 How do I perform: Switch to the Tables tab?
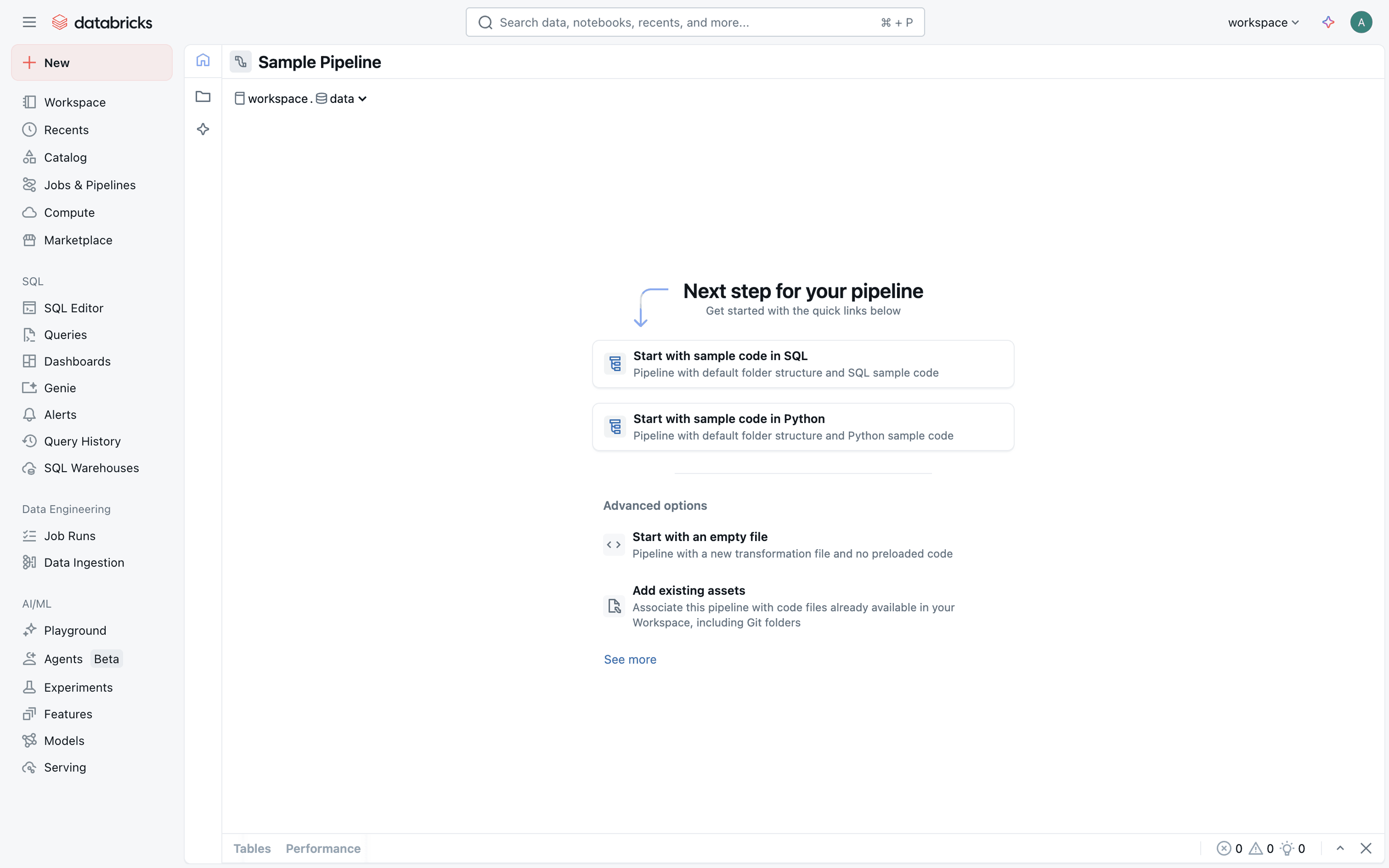click(x=252, y=848)
